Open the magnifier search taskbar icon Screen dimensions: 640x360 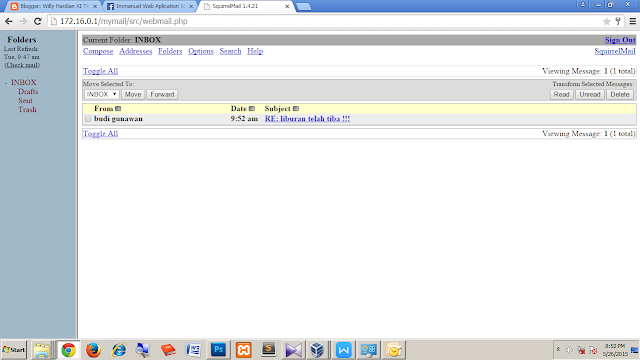click(x=143, y=350)
